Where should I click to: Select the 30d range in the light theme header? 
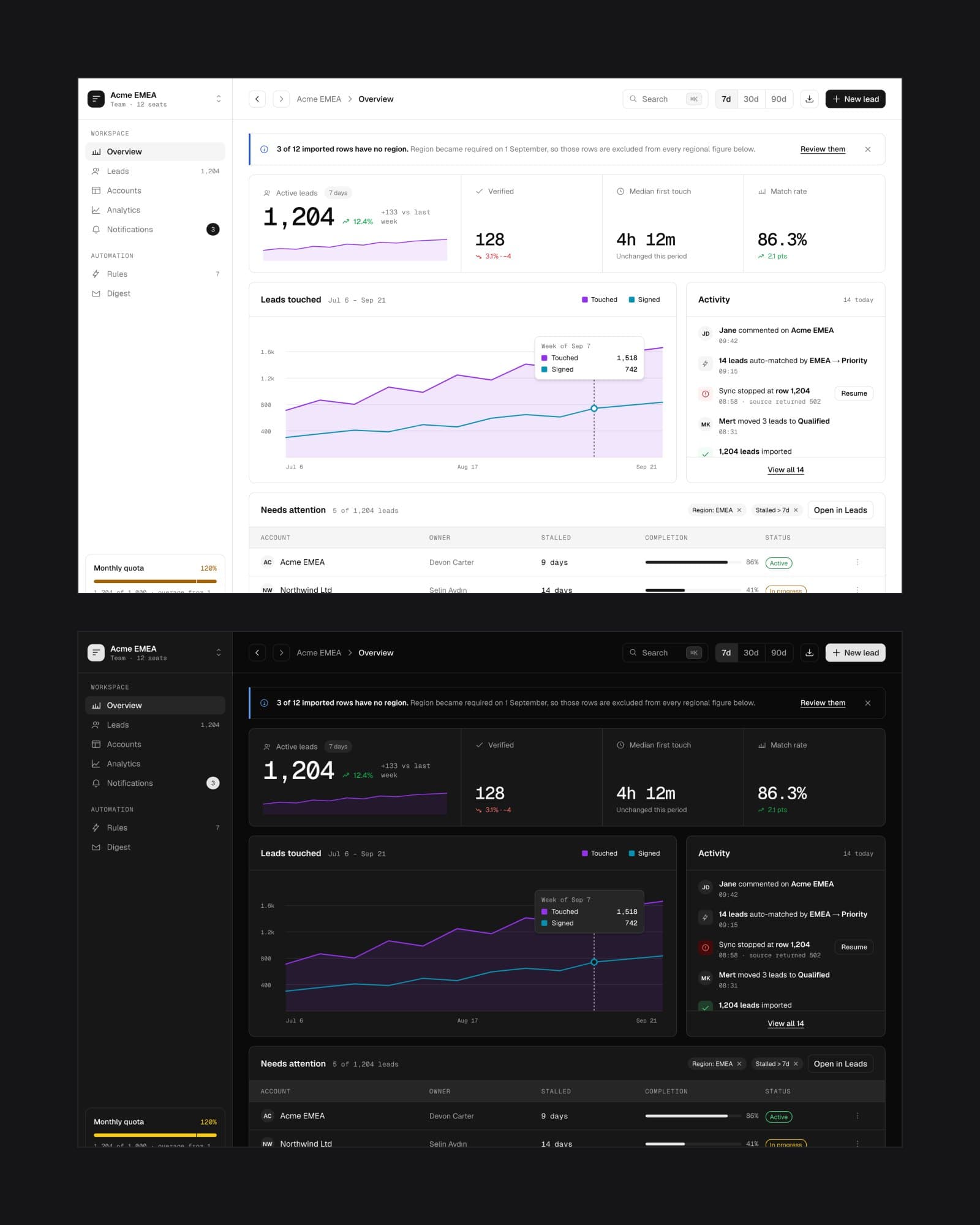751,99
